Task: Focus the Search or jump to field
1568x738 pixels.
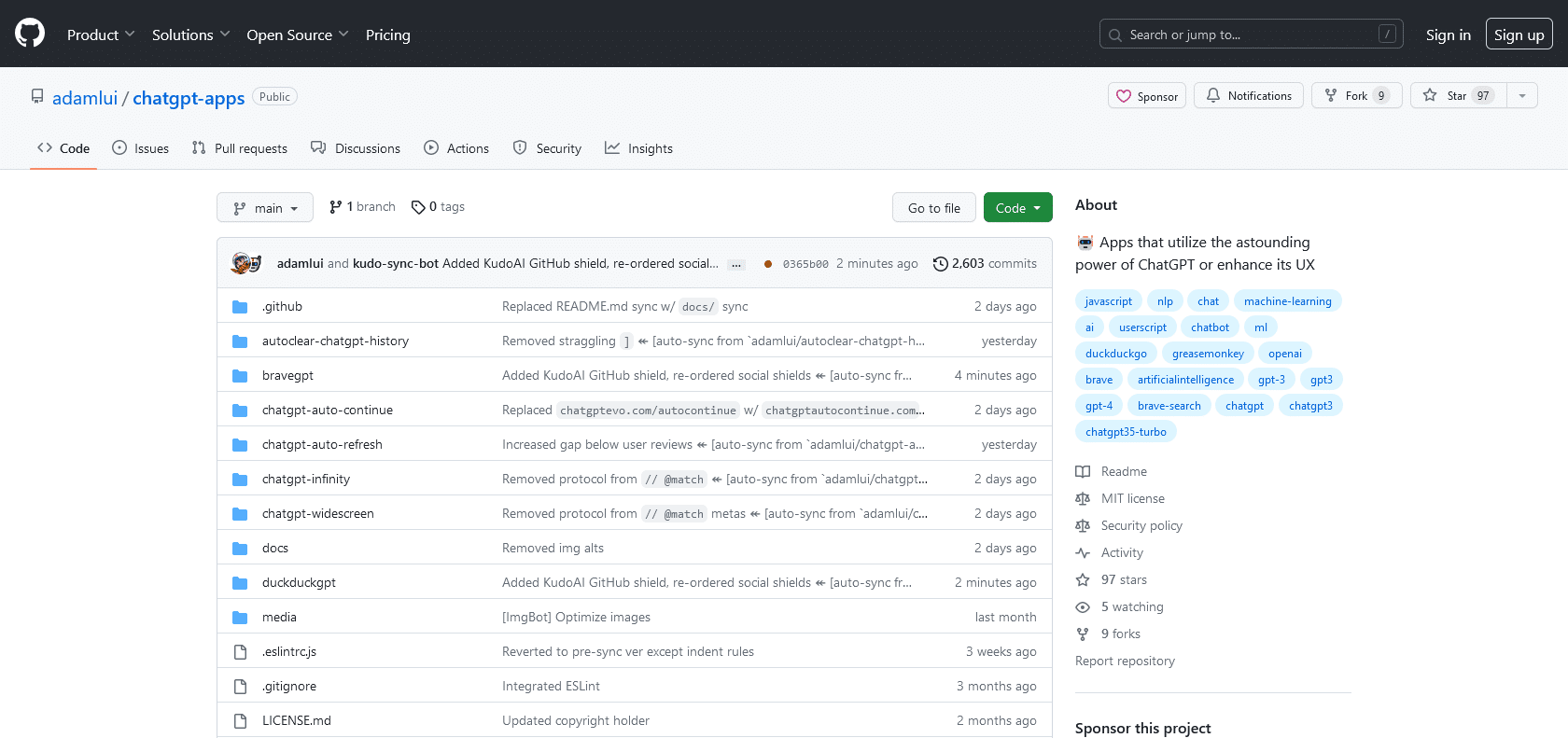Action: [x=1251, y=35]
